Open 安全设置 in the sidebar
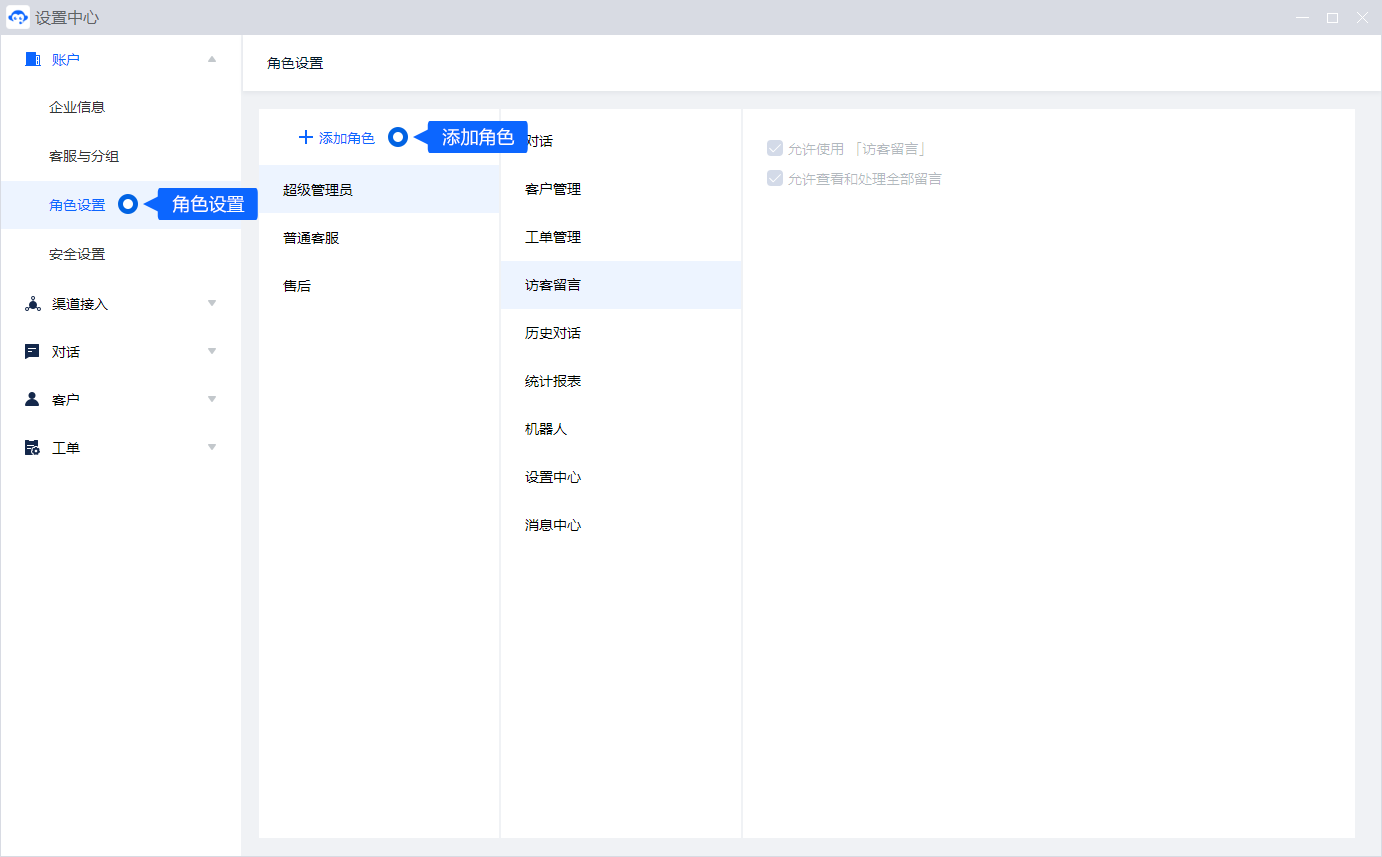The image size is (1382, 857). coord(77,255)
